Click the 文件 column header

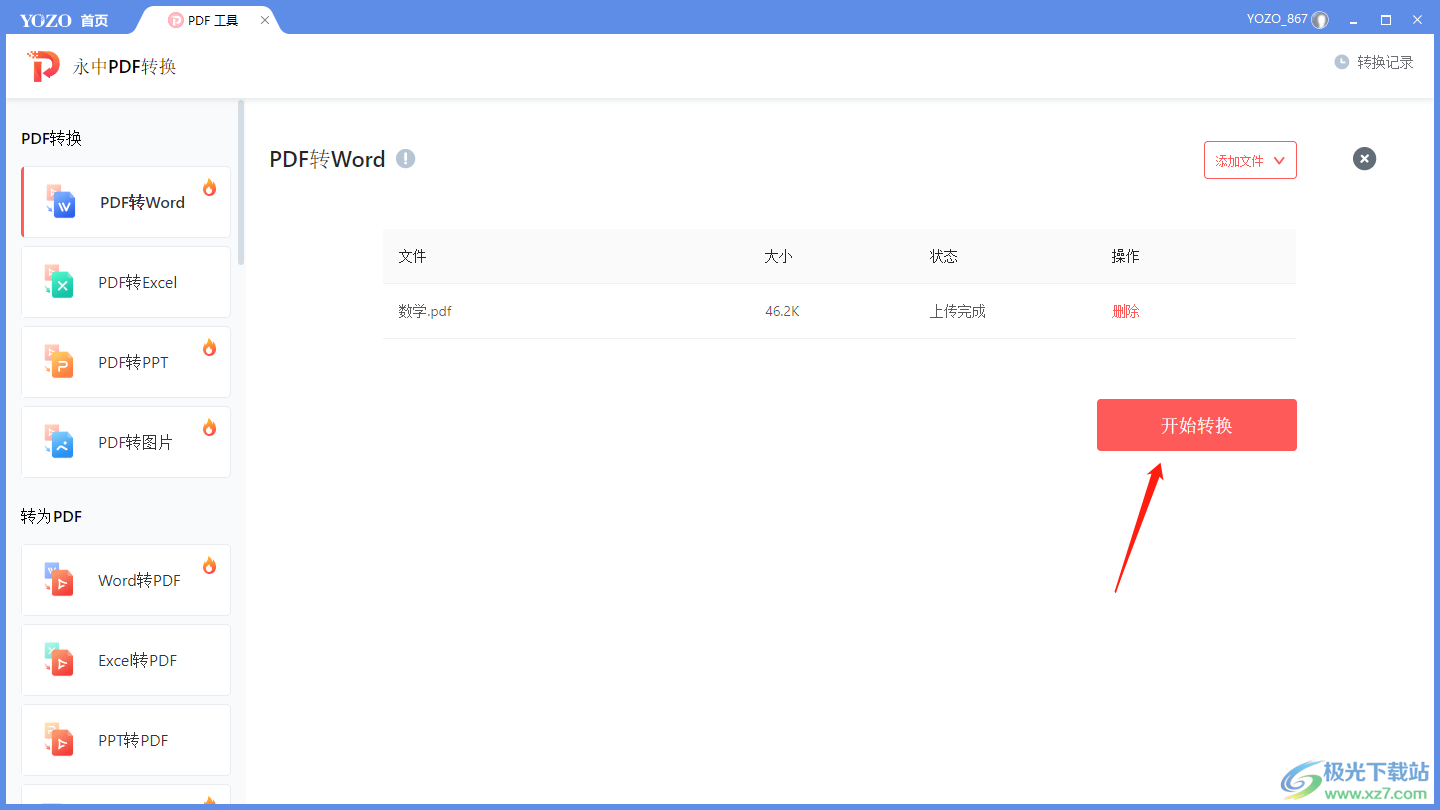pos(412,256)
